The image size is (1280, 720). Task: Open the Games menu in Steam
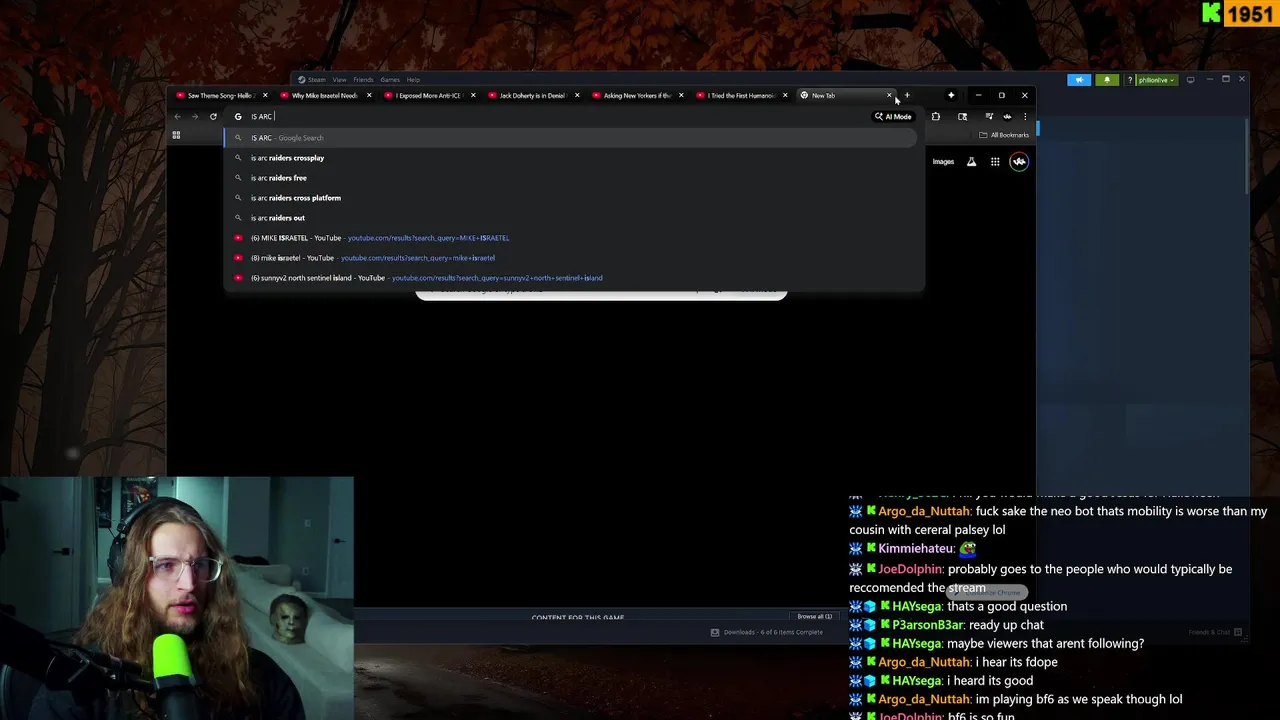click(x=390, y=80)
